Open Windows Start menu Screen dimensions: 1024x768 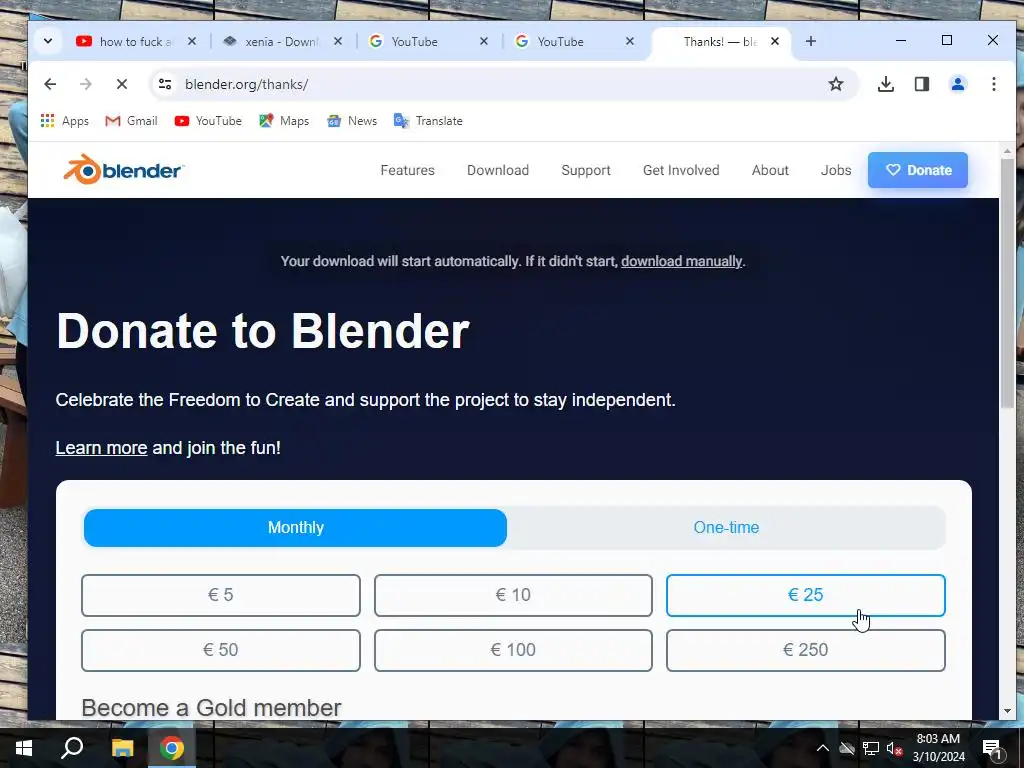(24, 748)
